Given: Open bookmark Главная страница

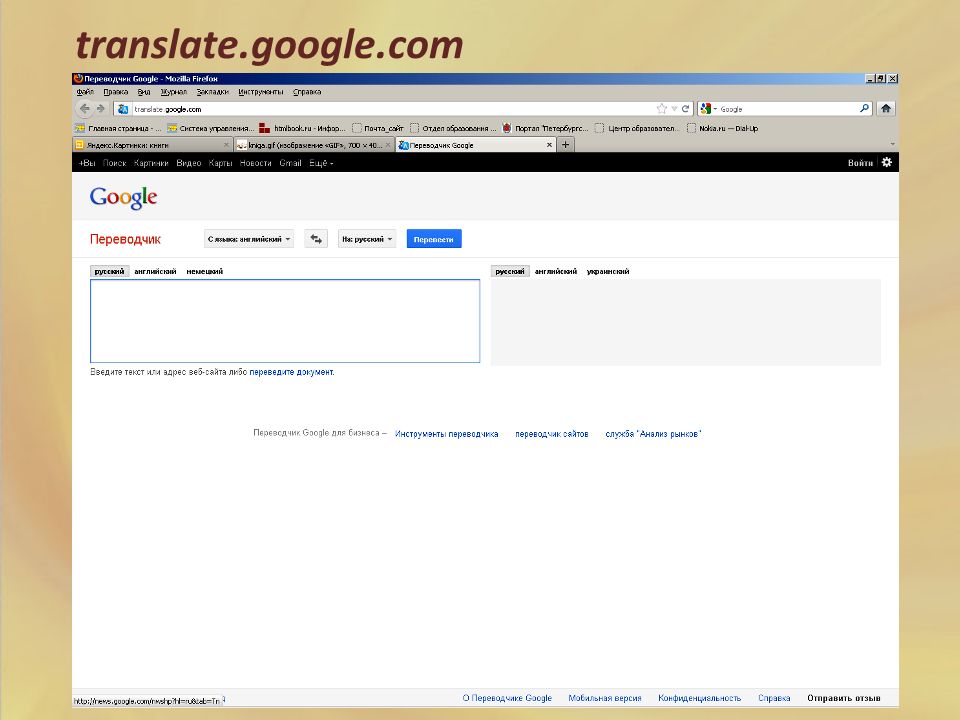Looking at the screenshot, I should click(118, 129).
